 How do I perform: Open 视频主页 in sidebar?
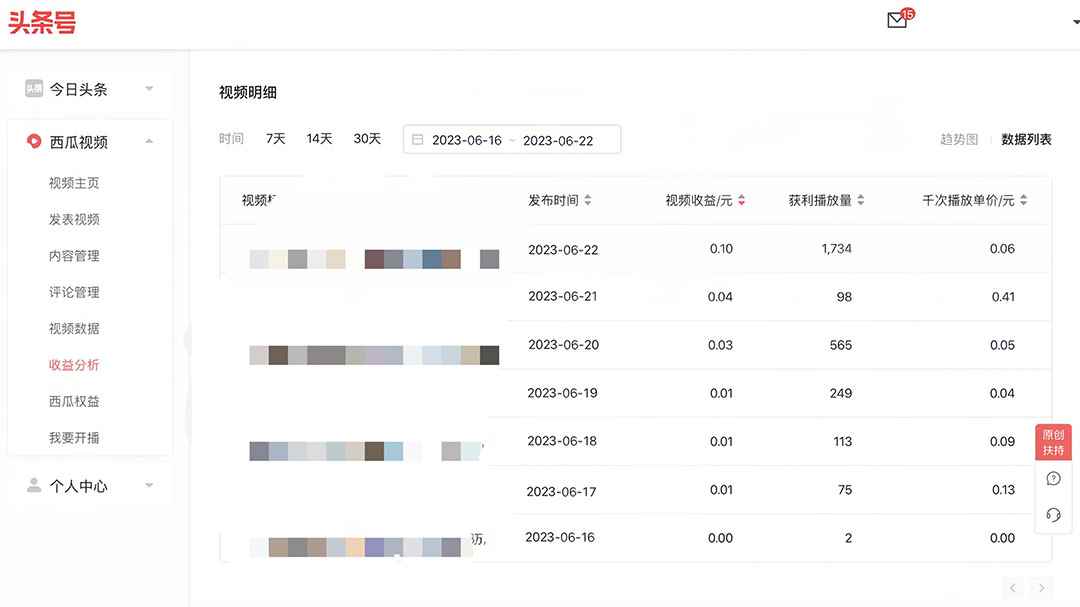click(74, 183)
